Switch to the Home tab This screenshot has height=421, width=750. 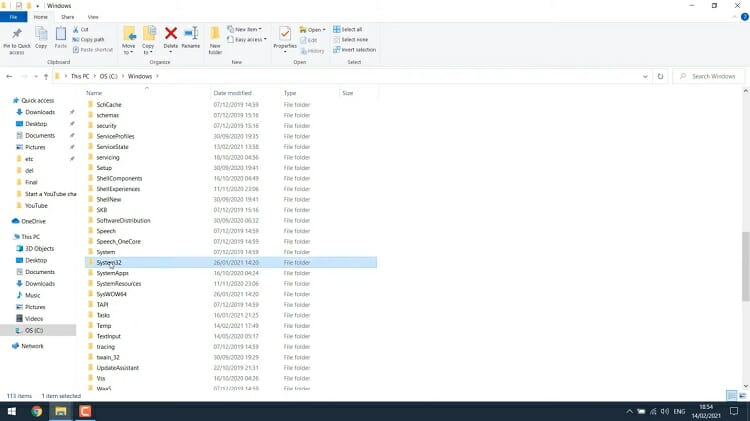(41, 17)
